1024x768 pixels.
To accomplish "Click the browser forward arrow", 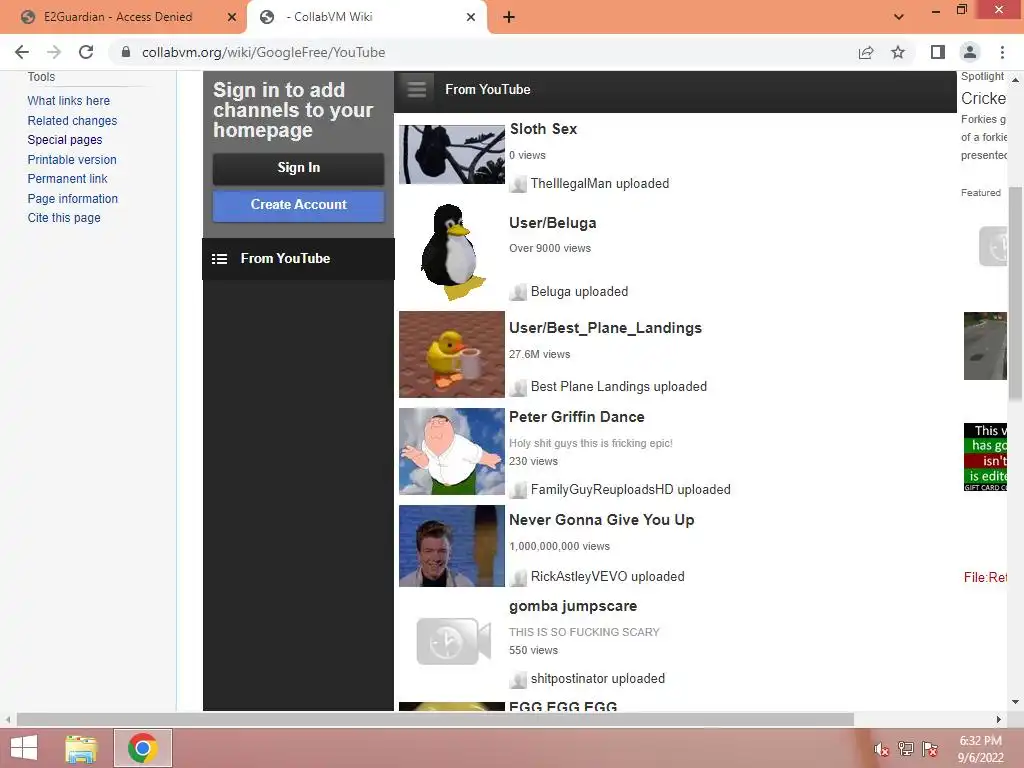I will tap(54, 52).
